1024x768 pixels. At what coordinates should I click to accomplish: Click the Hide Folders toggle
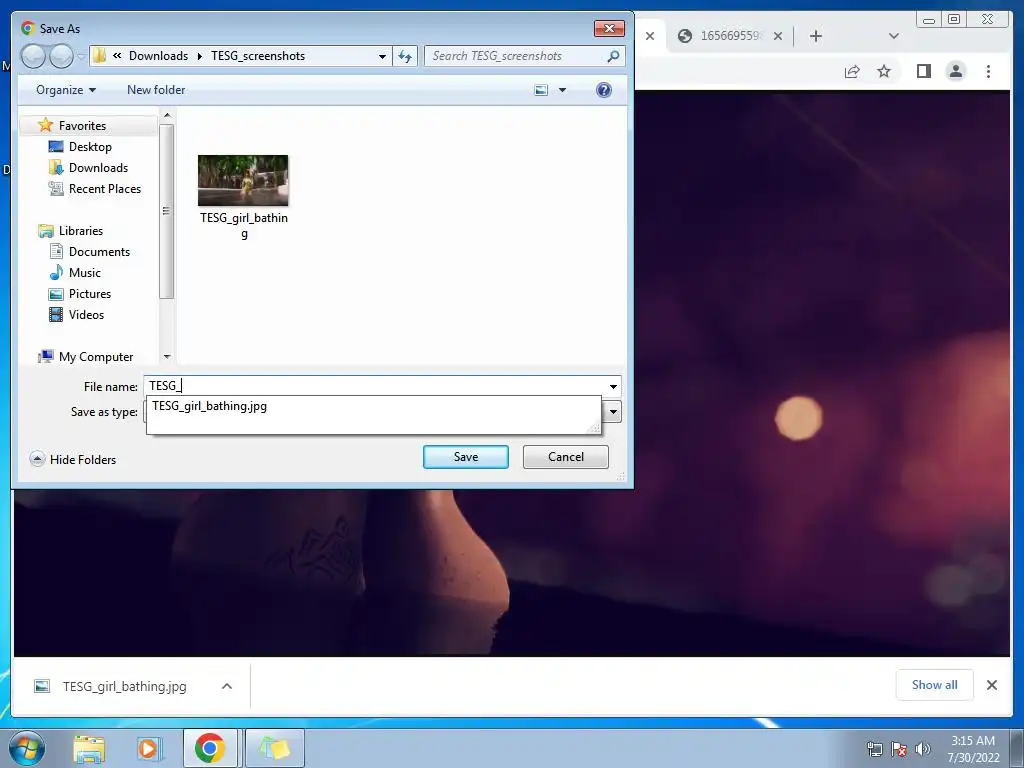tap(73, 459)
